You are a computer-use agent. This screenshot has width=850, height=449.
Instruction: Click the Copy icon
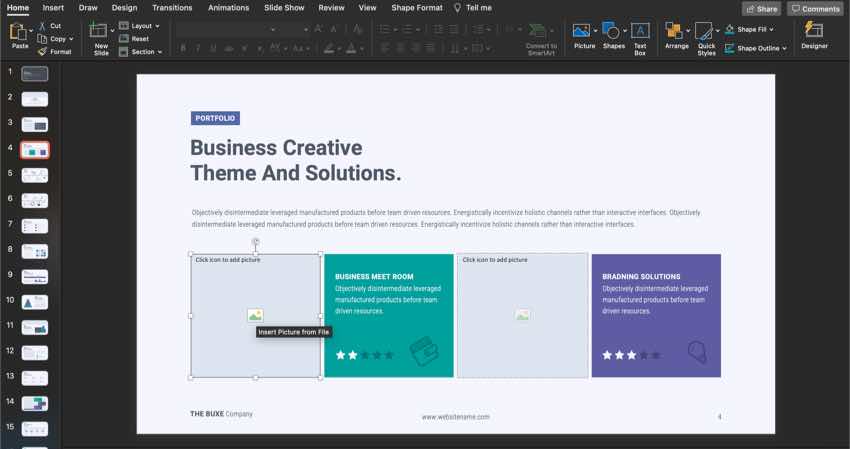pos(42,39)
